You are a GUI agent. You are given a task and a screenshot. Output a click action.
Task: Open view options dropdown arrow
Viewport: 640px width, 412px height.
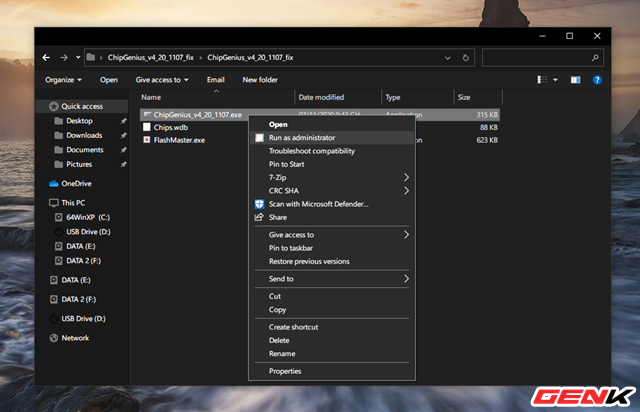click(x=556, y=80)
